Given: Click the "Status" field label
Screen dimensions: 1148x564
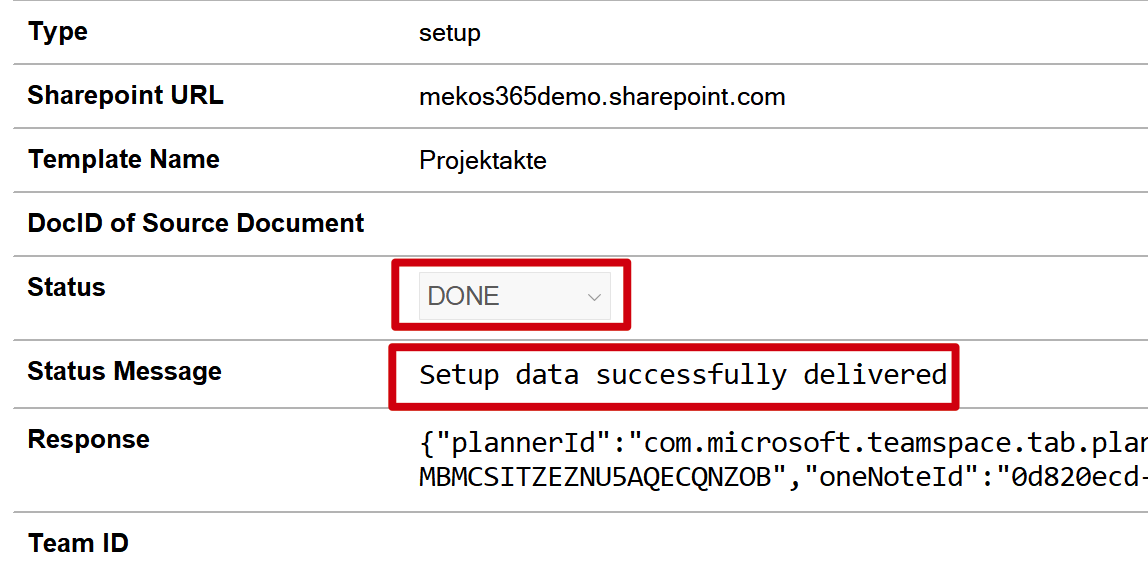Looking at the screenshot, I should click(x=66, y=287).
